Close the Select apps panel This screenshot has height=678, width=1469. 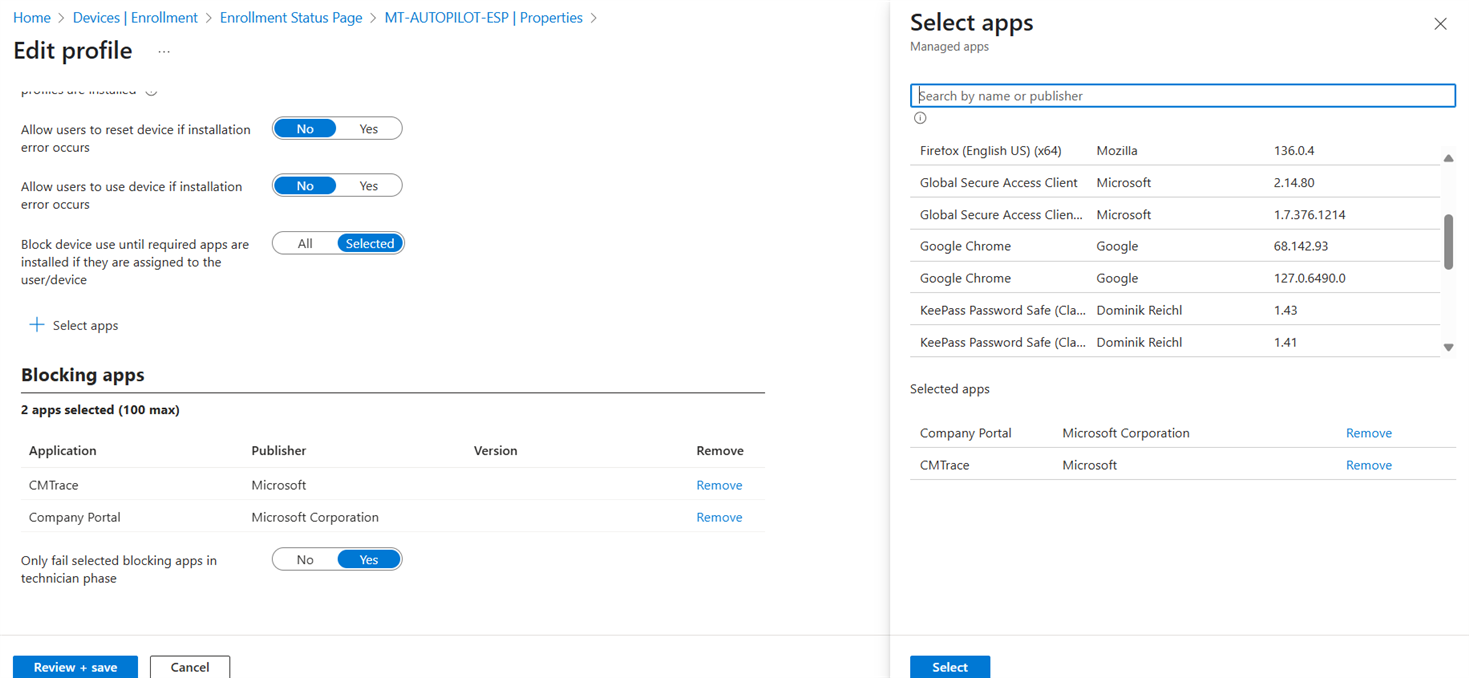[x=1440, y=24]
